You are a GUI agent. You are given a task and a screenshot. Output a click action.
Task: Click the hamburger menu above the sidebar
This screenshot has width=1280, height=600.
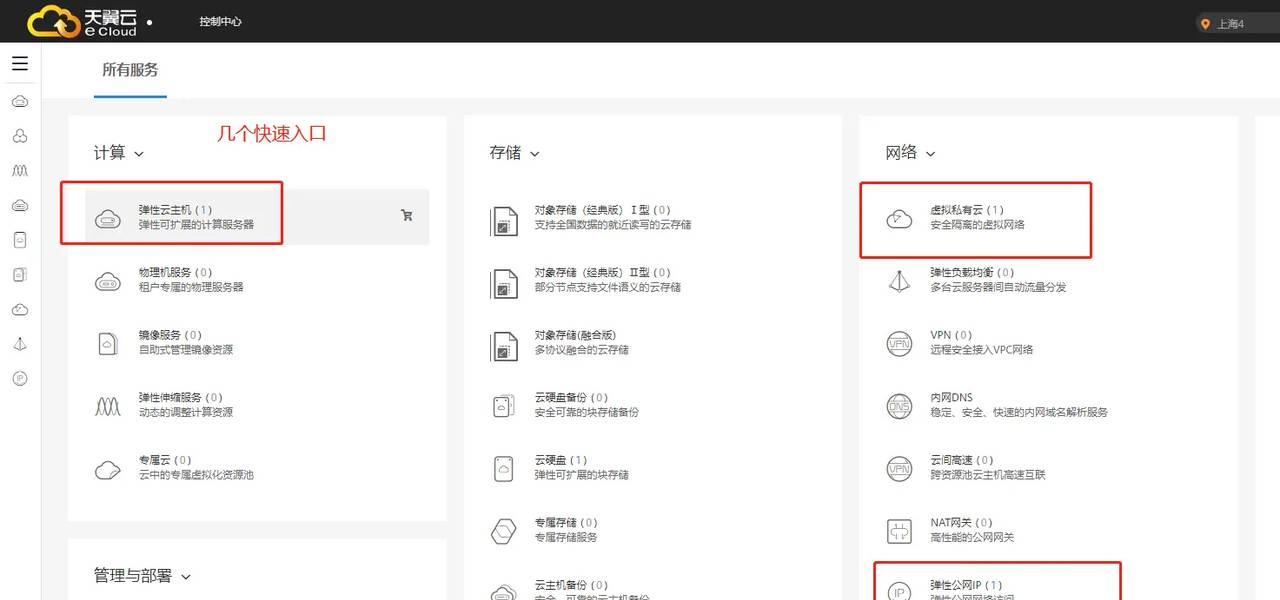19,62
